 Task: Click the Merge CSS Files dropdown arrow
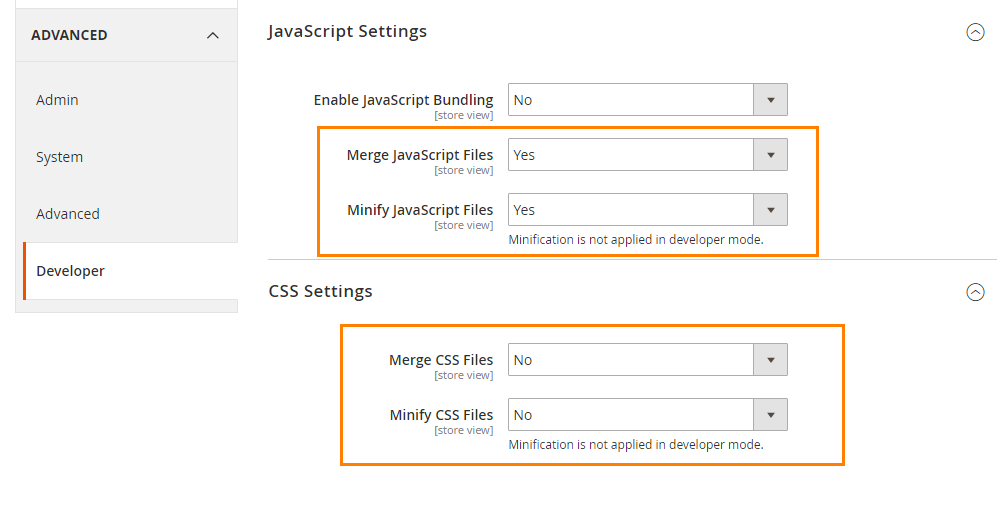[770, 360]
